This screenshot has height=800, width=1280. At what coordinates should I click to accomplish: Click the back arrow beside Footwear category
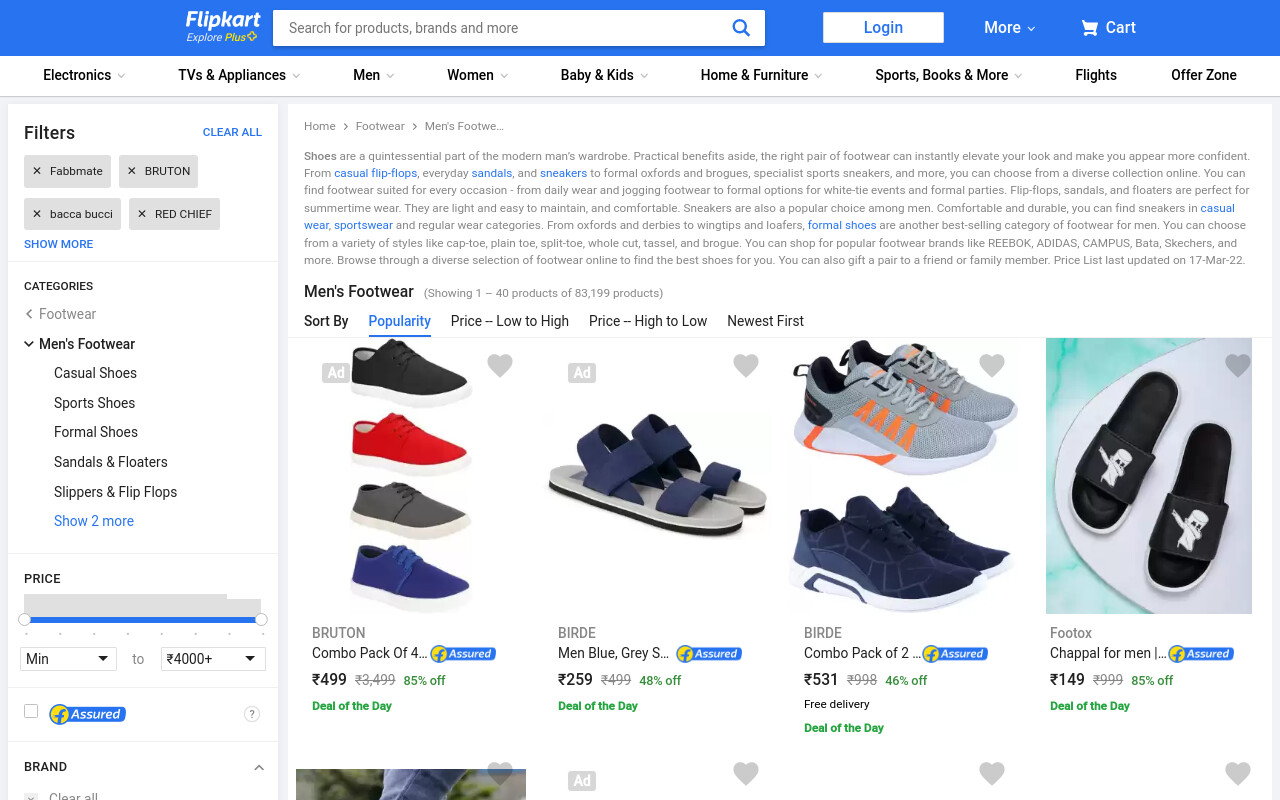pos(29,314)
